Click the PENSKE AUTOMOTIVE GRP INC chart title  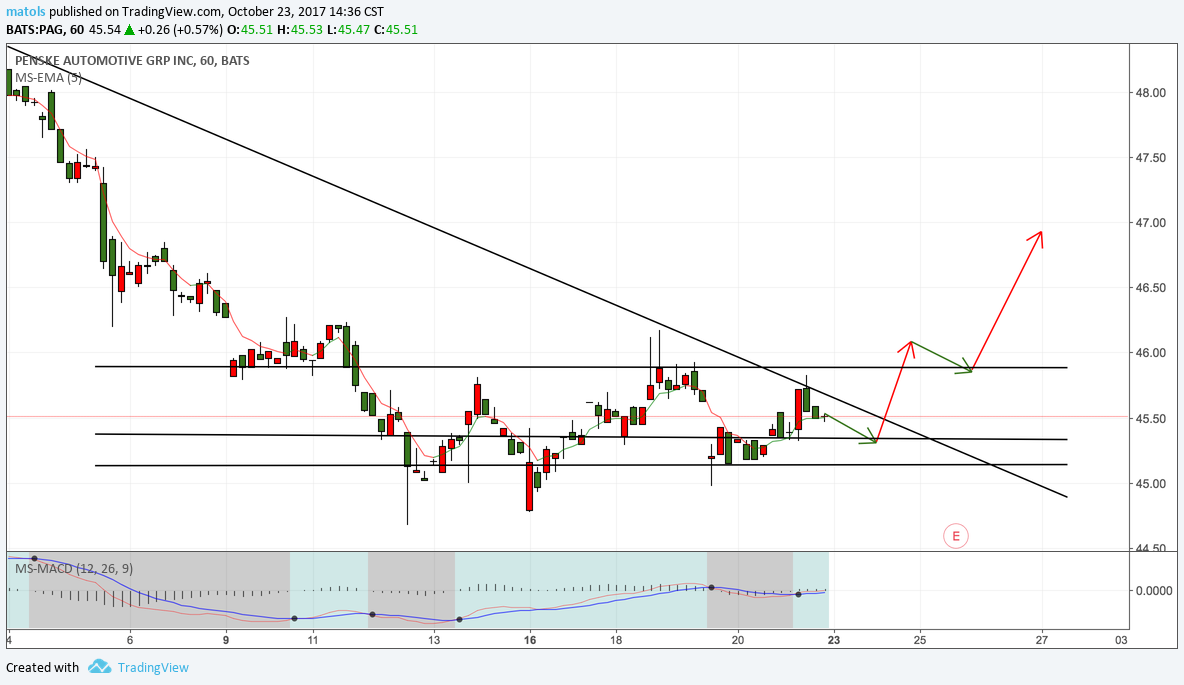click(132, 60)
